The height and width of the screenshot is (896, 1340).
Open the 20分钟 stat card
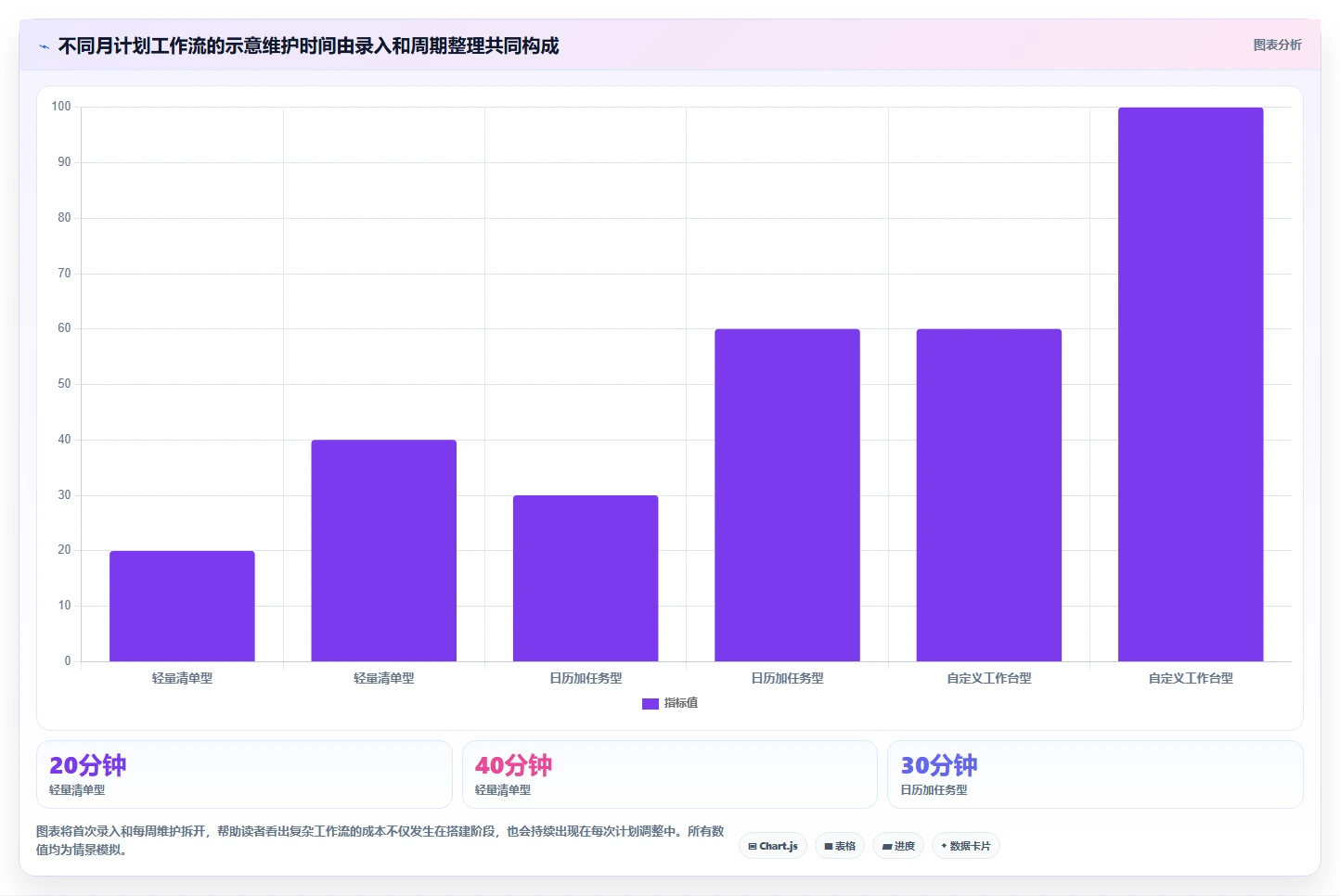244,774
